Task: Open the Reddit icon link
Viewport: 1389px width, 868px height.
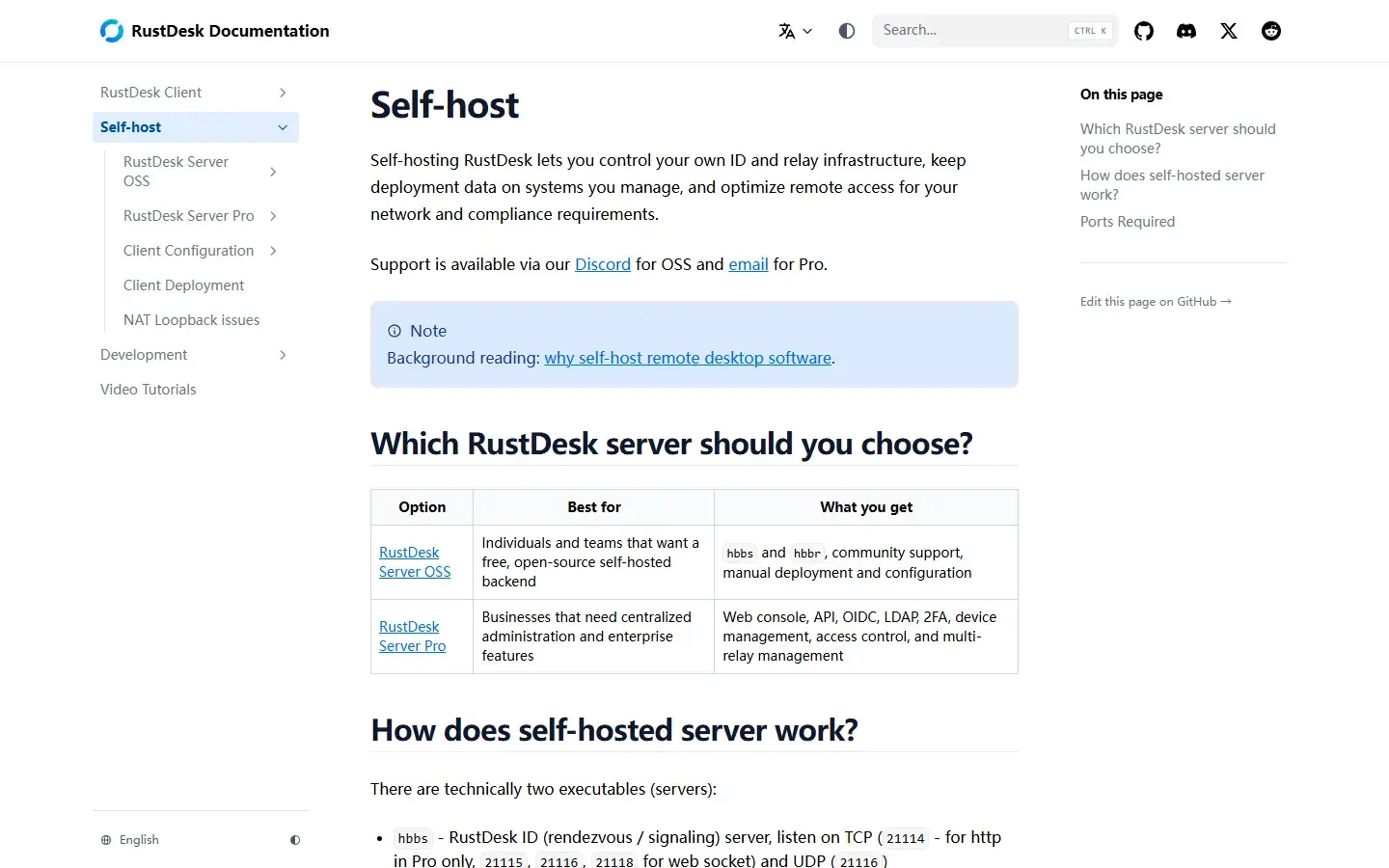Action: (1271, 31)
